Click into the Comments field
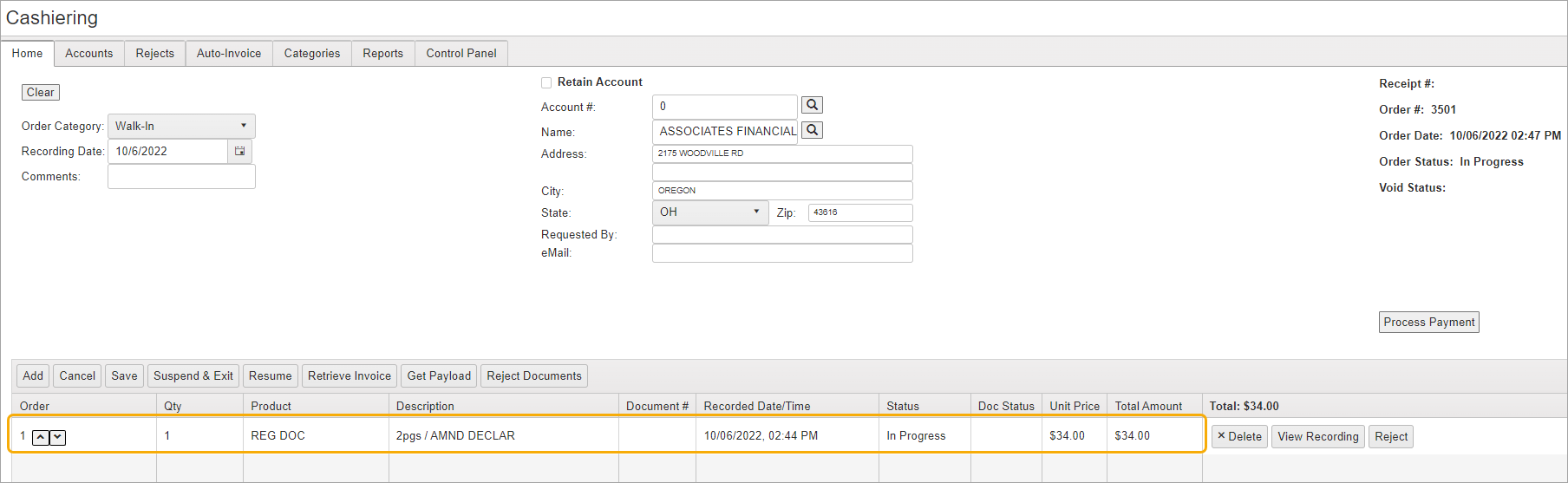 [x=181, y=177]
